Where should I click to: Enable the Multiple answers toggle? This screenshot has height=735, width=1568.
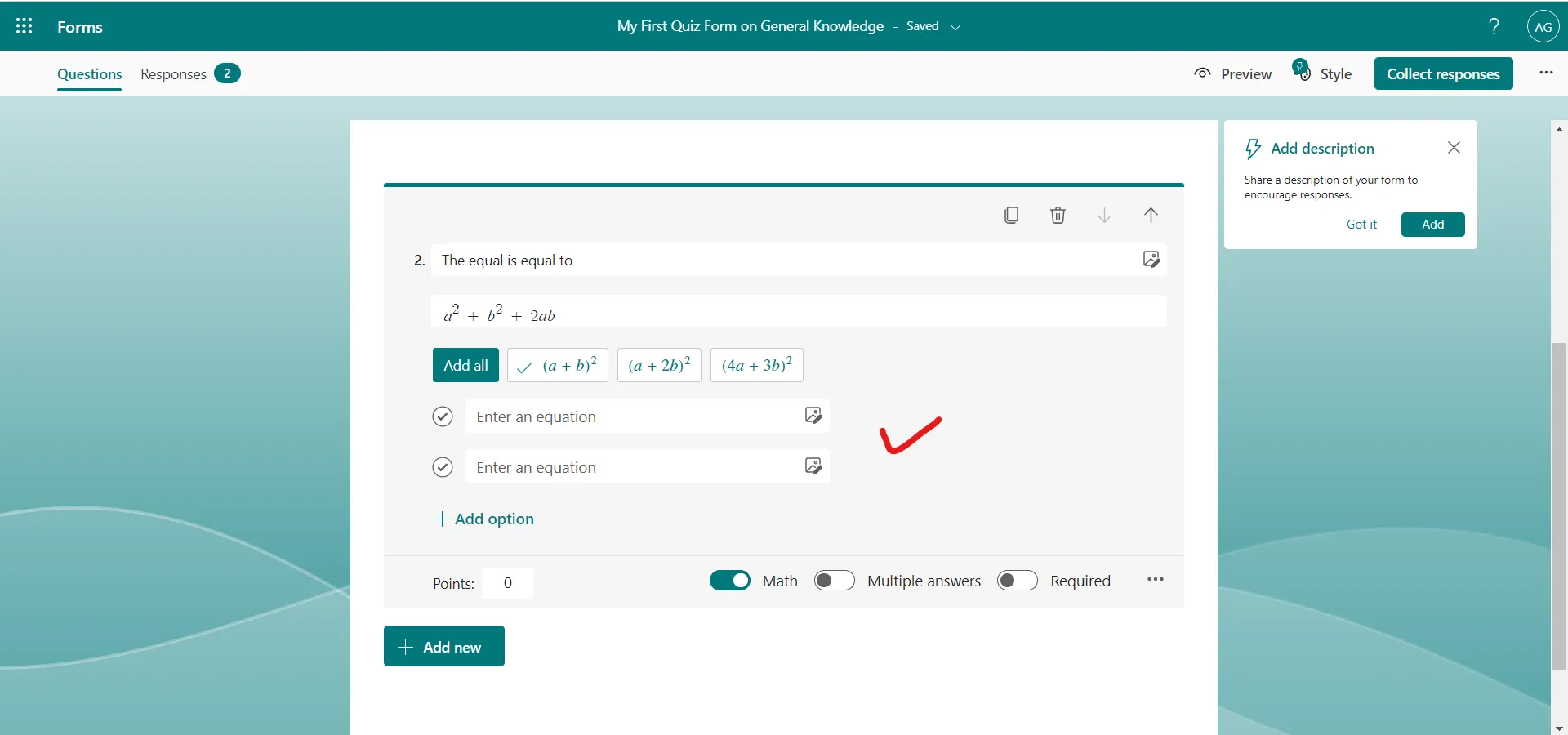pyautogui.click(x=834, y=580)
